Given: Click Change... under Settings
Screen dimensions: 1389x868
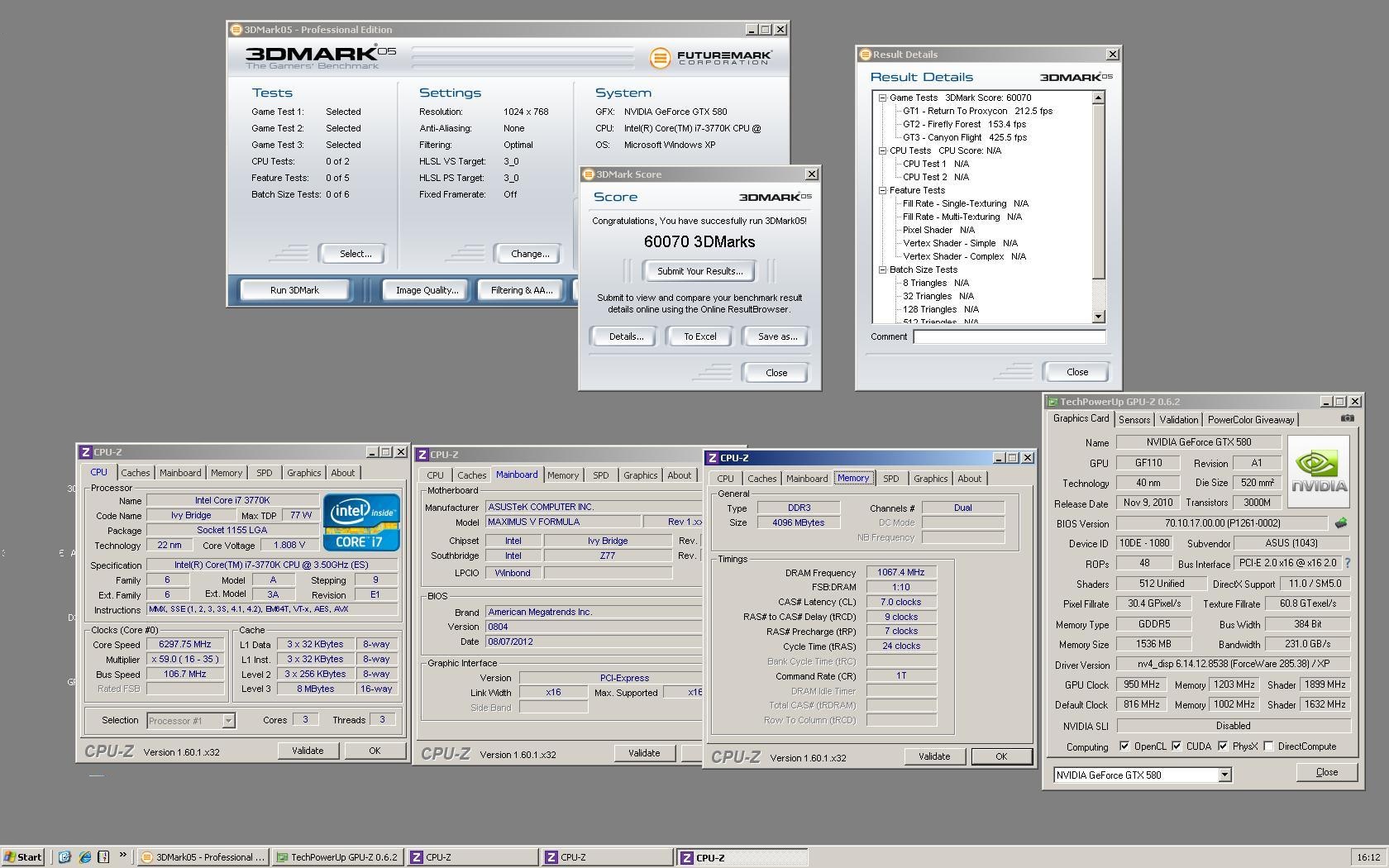Looking at the screenshot, I should click(x=530, y=254).
